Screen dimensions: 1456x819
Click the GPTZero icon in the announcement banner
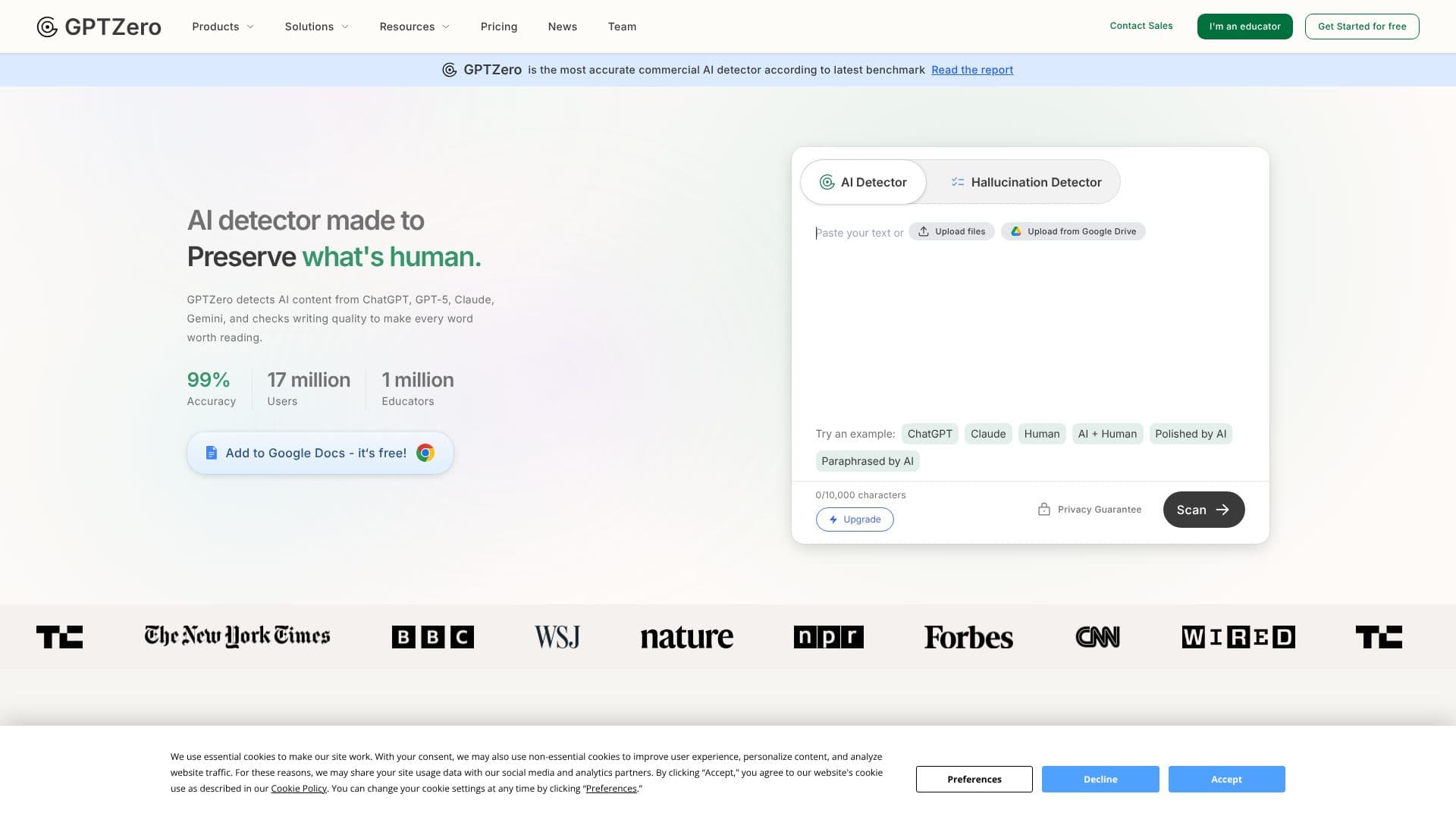pyautogui.click(x=450, y=70)
